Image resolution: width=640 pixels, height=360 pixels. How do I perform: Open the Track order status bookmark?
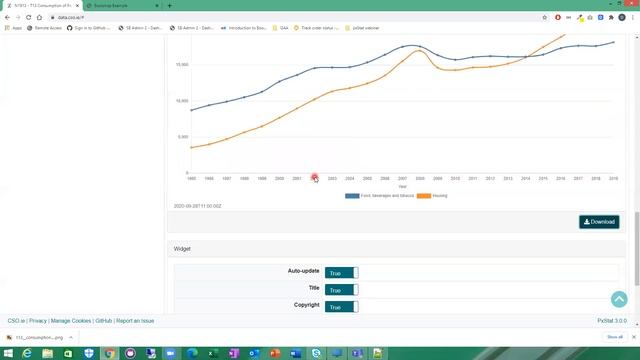(x=316, y=28)
